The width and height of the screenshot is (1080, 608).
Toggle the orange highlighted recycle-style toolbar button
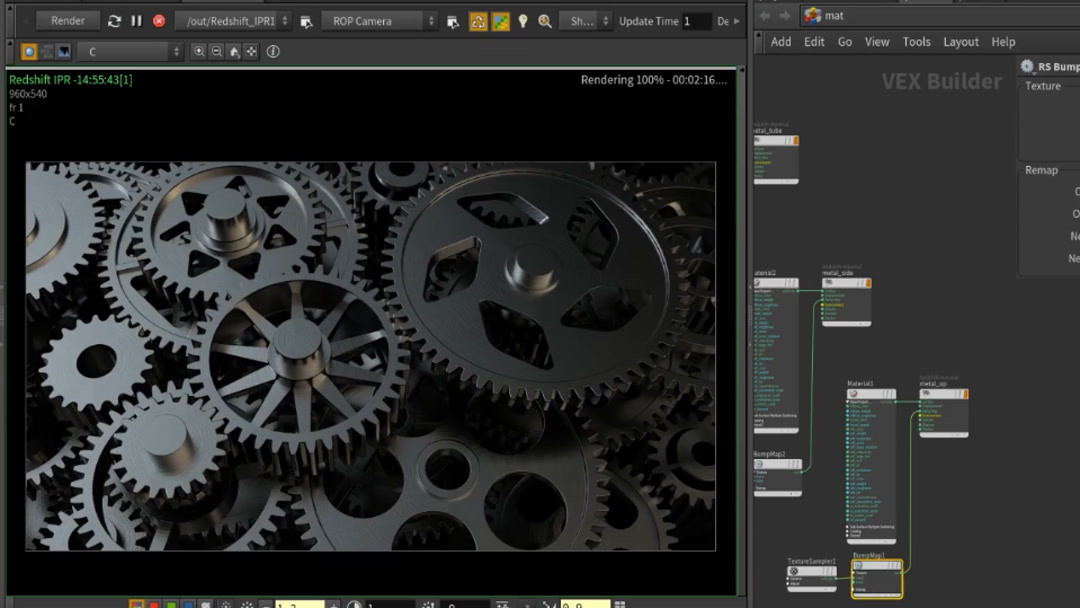pos(478,21)
